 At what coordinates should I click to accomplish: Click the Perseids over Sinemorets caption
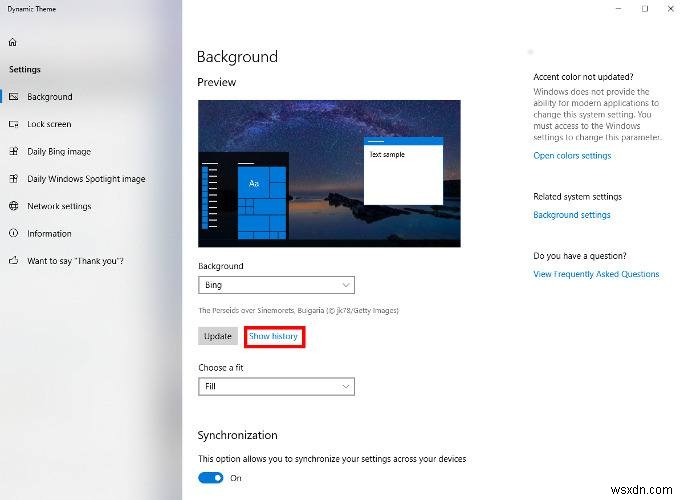pos(298,310)
